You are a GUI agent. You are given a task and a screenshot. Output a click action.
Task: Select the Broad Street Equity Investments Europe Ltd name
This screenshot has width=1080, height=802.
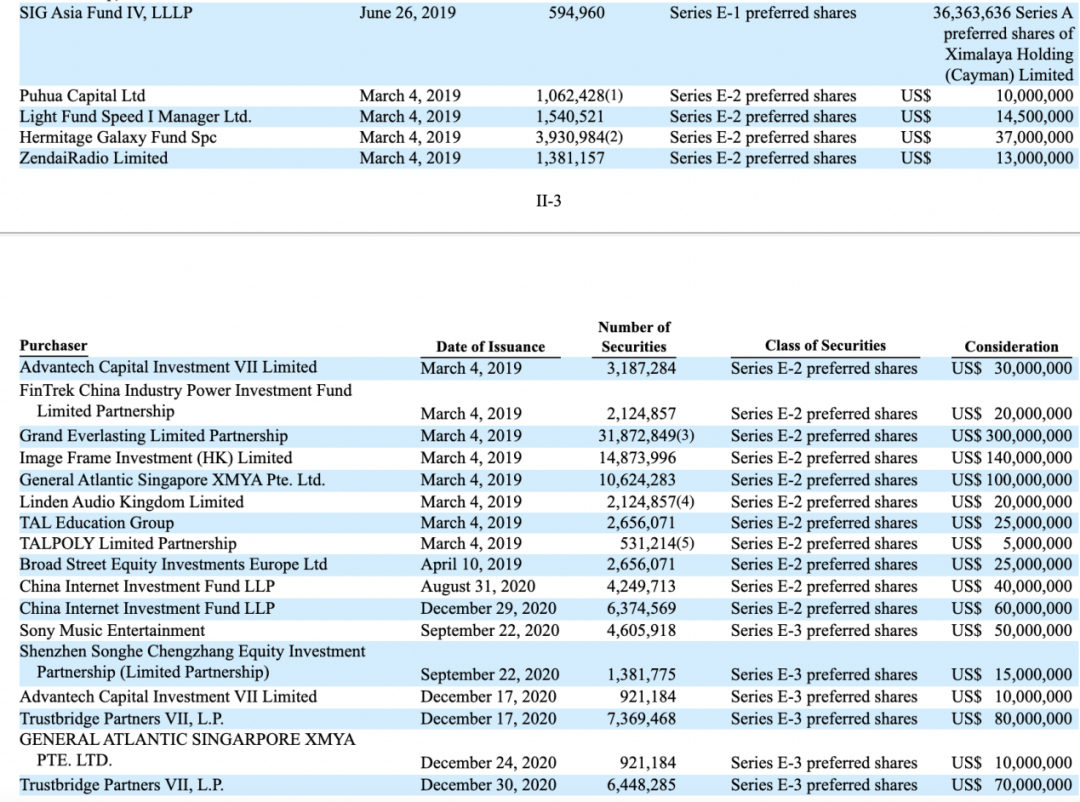[x=173, y=565]
